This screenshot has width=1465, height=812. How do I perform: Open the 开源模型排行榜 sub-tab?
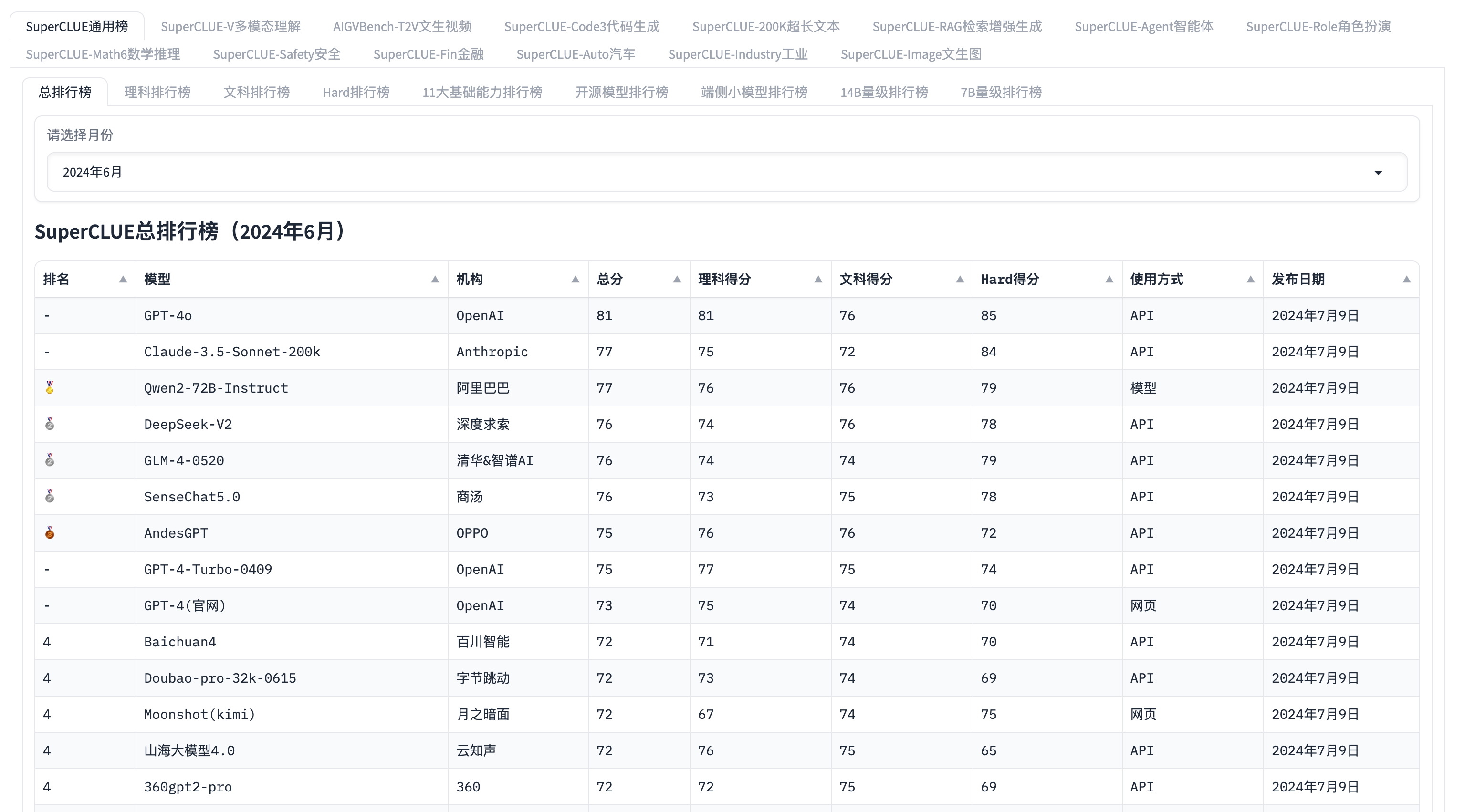622,92
